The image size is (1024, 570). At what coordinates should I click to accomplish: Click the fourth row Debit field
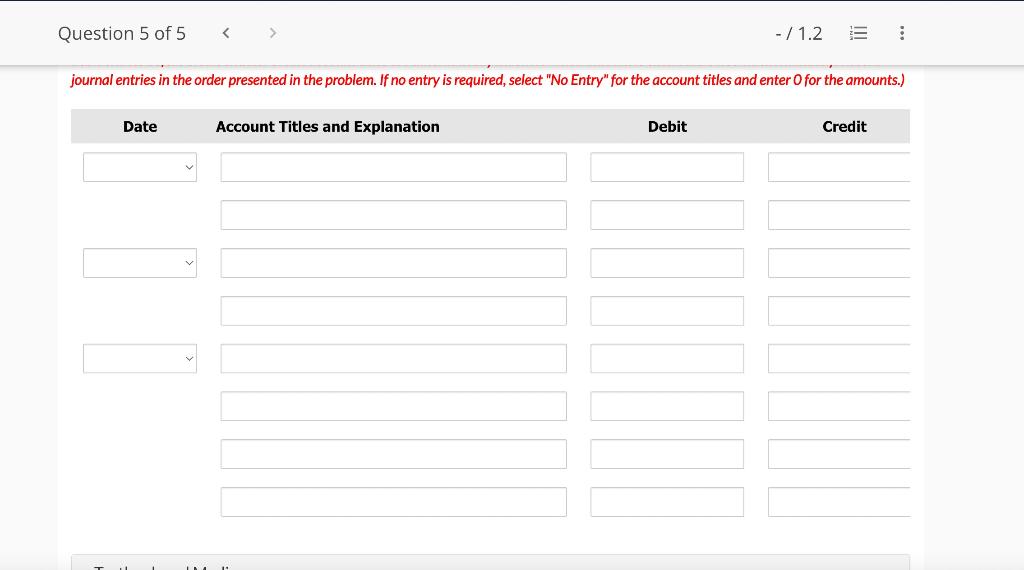tap(667, 311)
